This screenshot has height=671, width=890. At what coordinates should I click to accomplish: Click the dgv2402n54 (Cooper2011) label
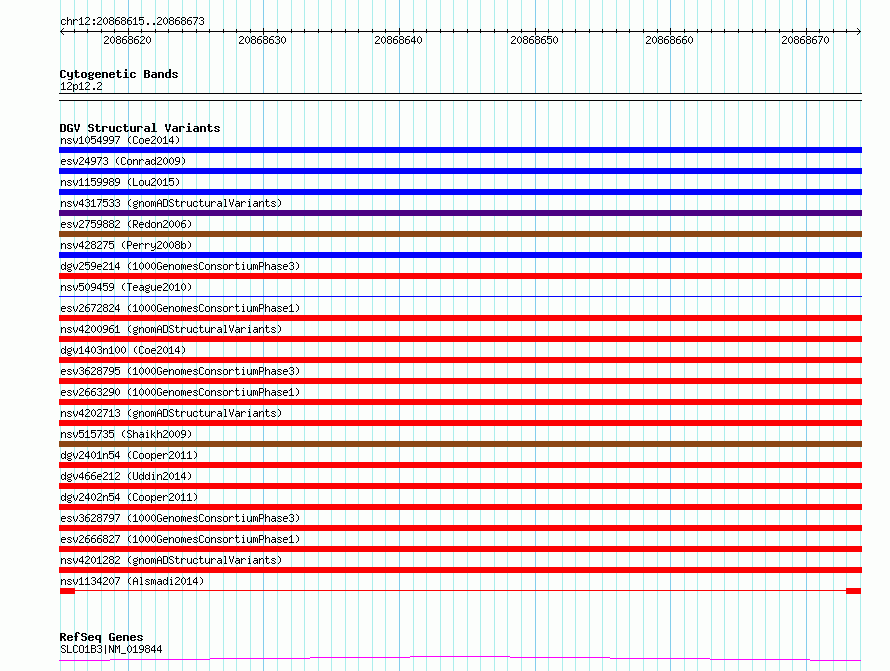click(129, 497)
